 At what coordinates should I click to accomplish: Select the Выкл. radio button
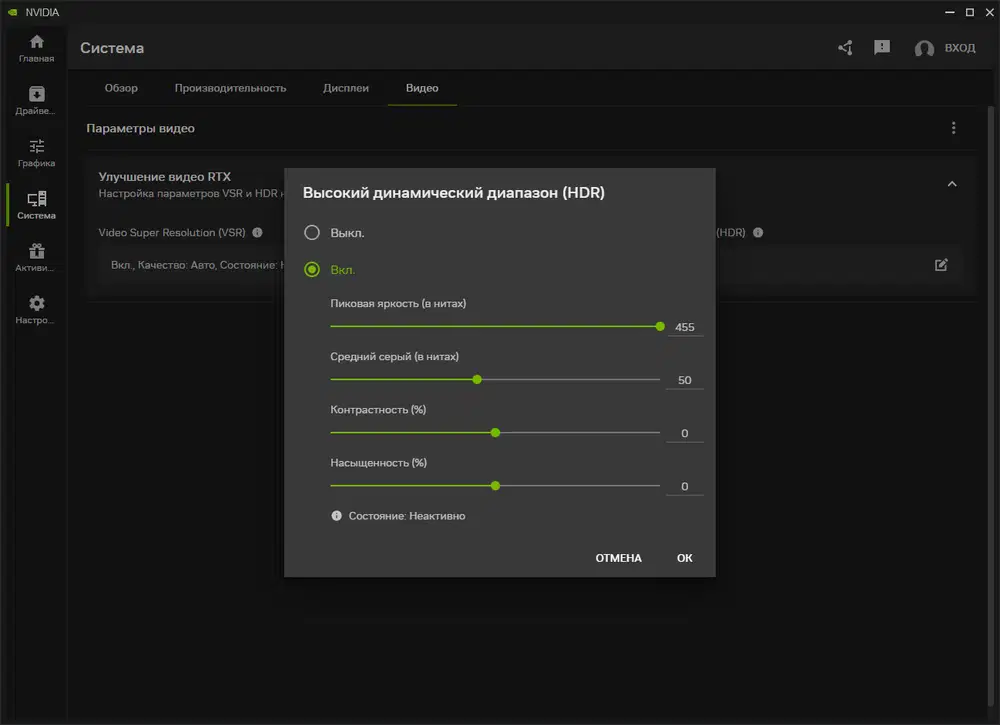click(312, 233)
